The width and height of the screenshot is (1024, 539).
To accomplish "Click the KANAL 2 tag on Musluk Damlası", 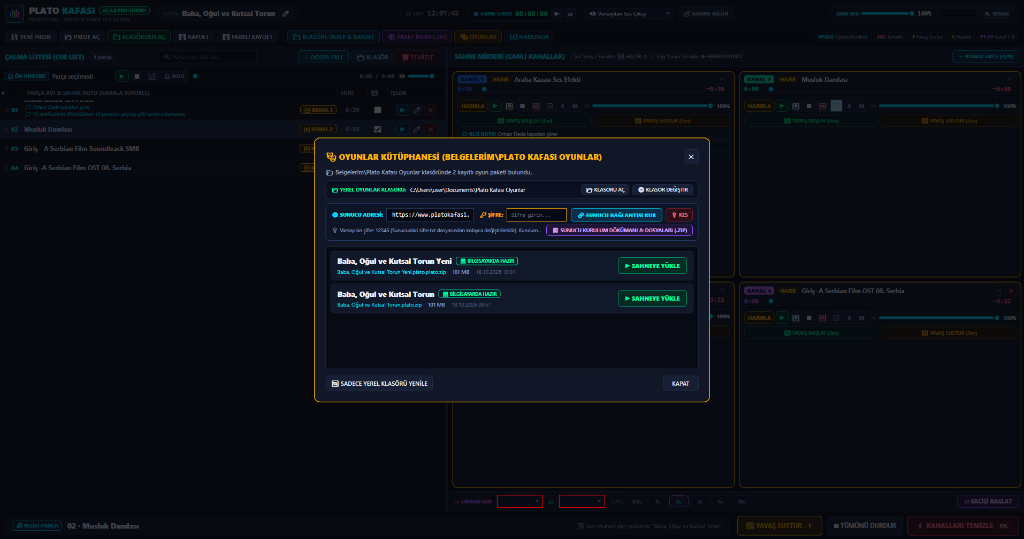I will pos(319,129).
